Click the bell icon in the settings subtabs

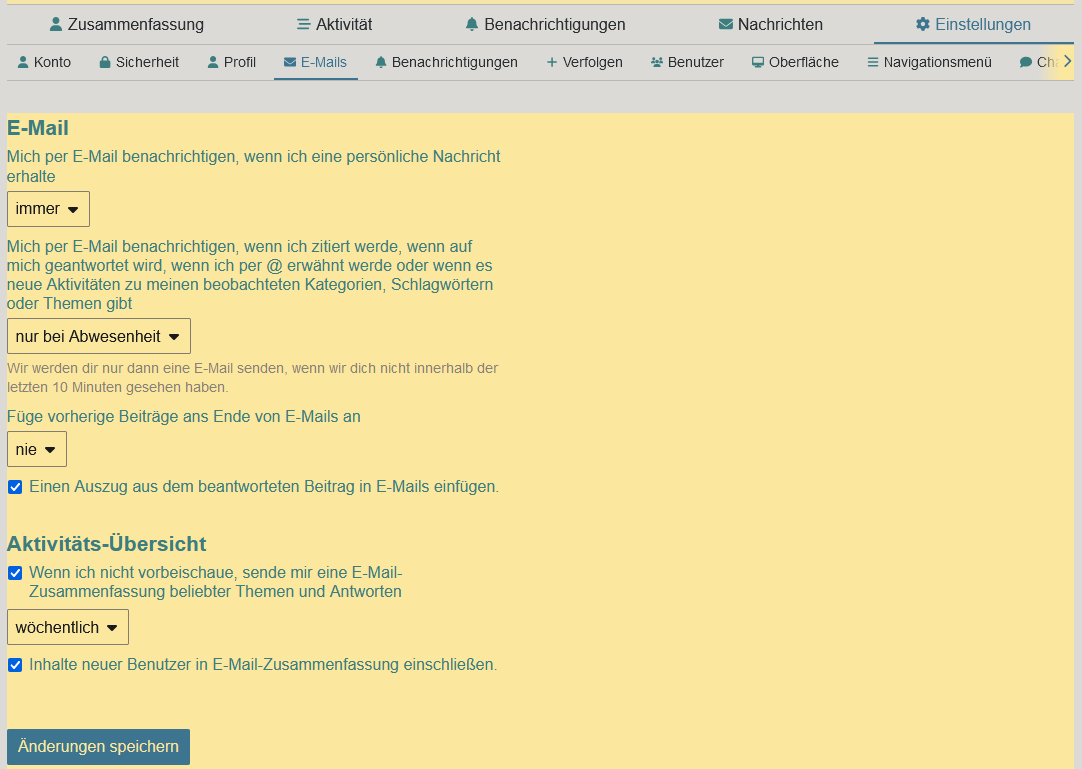(x=381, y=62)
